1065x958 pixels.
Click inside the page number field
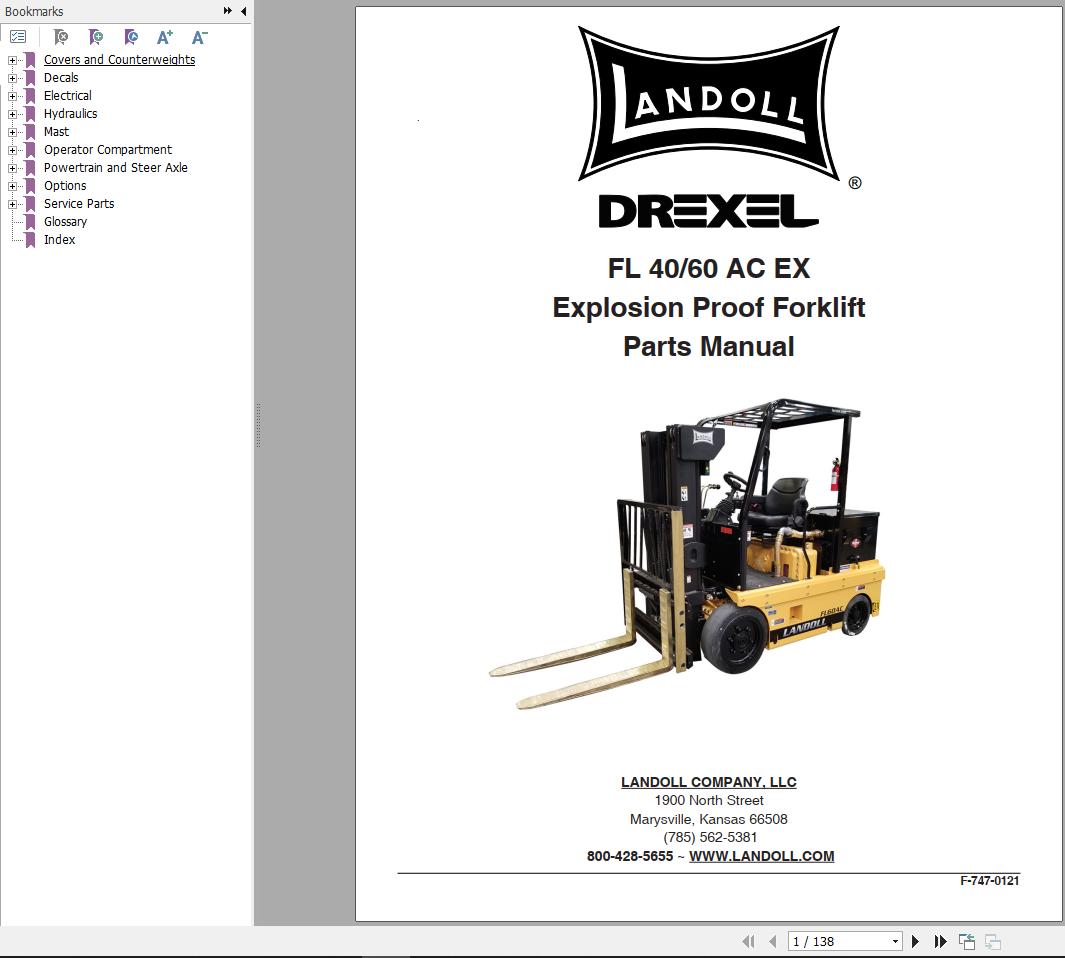[x=830, y=941]
